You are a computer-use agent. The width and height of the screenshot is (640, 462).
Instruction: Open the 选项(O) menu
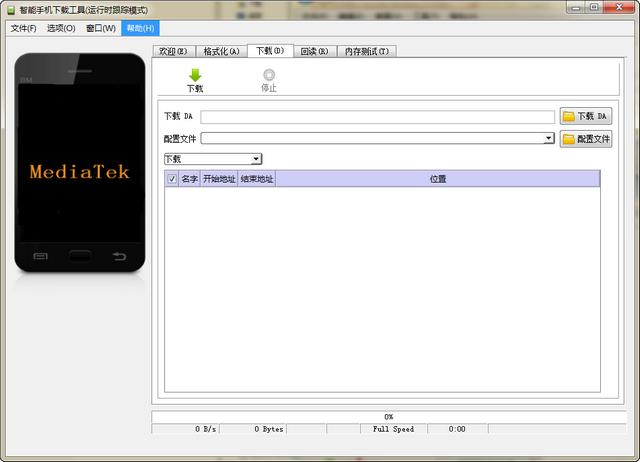point(62,28)
